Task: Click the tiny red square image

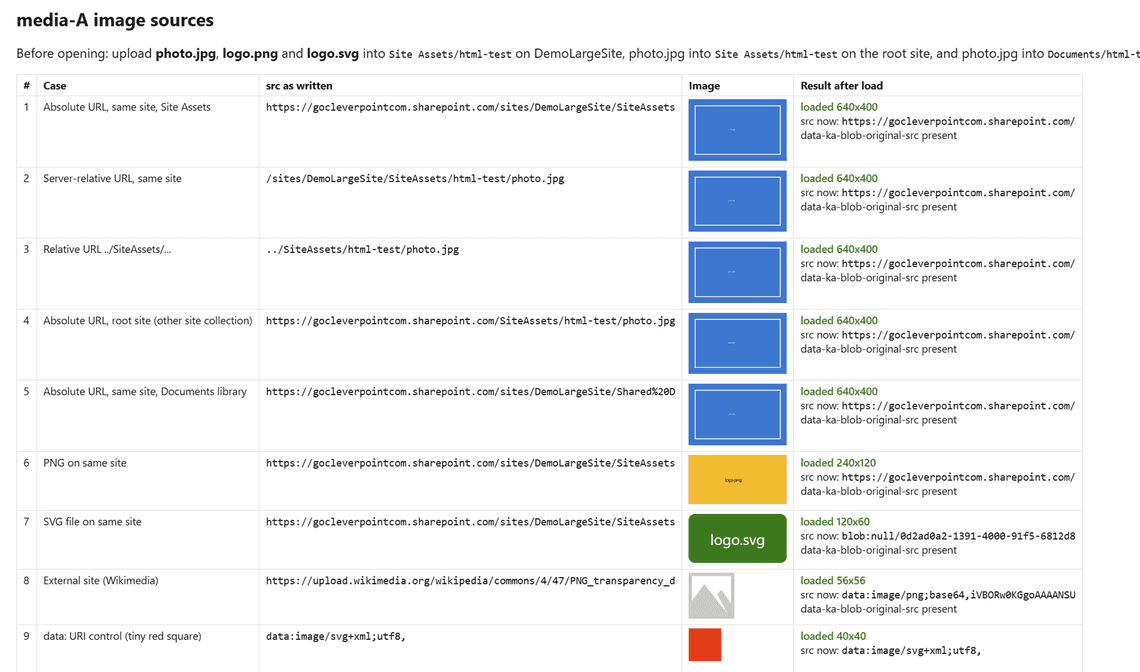Action: (x=705, y=644)
